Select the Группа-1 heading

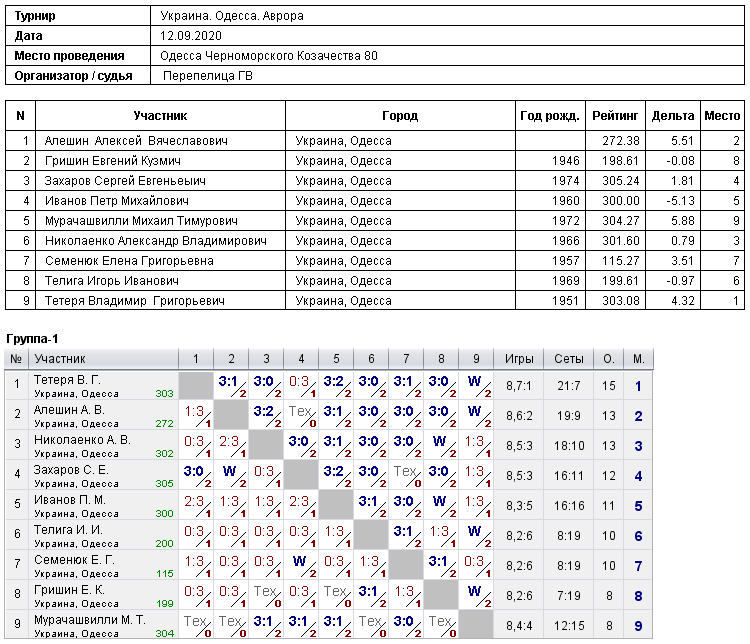(32, 339)
